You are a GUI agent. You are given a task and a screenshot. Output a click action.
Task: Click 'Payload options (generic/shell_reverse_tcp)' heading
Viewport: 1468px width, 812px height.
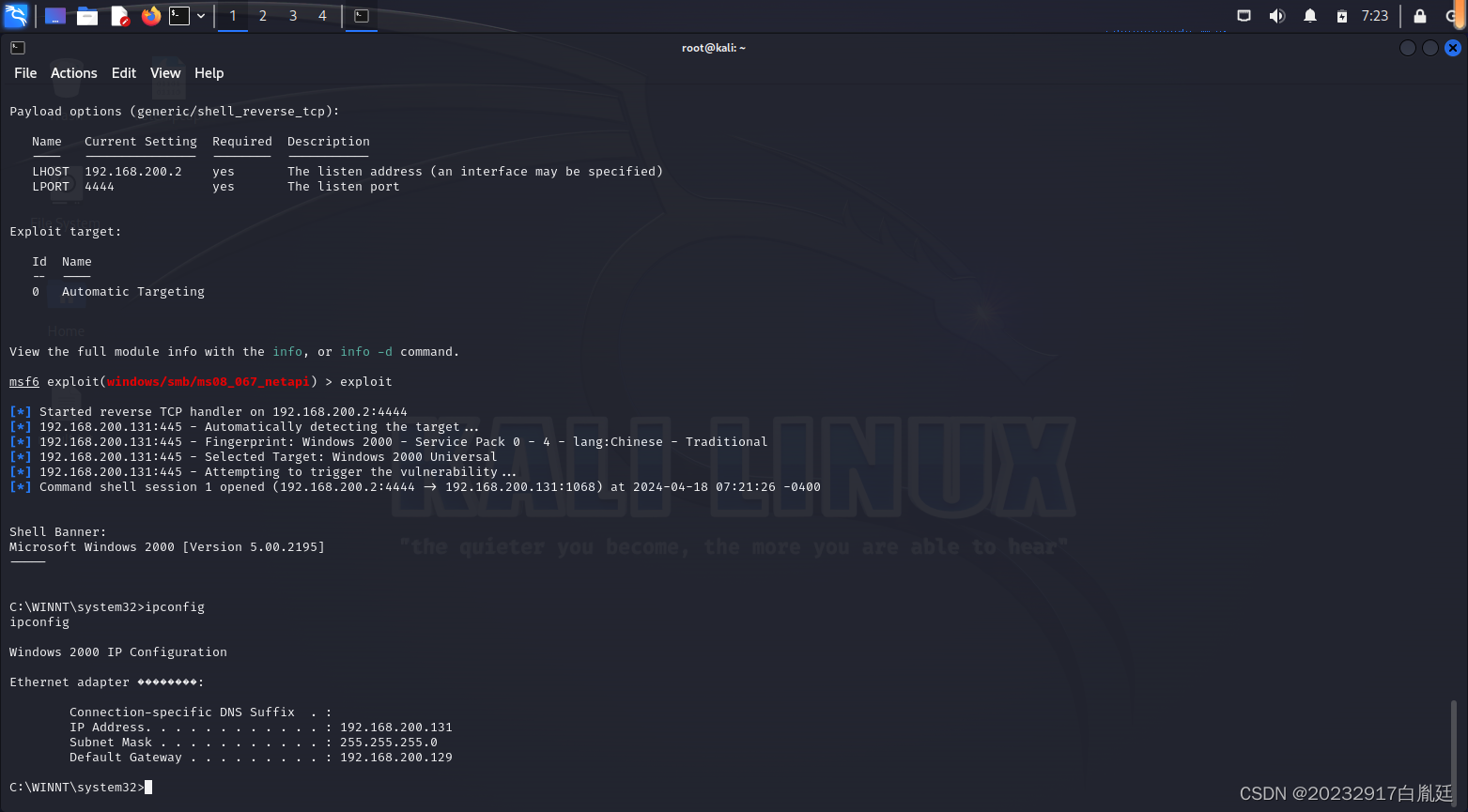tap(175, 112)
